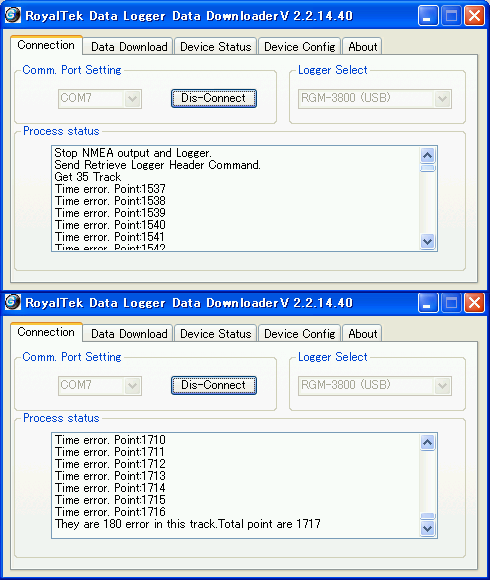
Task: Select Connection tab in lower window
Action: pos(46,332)
